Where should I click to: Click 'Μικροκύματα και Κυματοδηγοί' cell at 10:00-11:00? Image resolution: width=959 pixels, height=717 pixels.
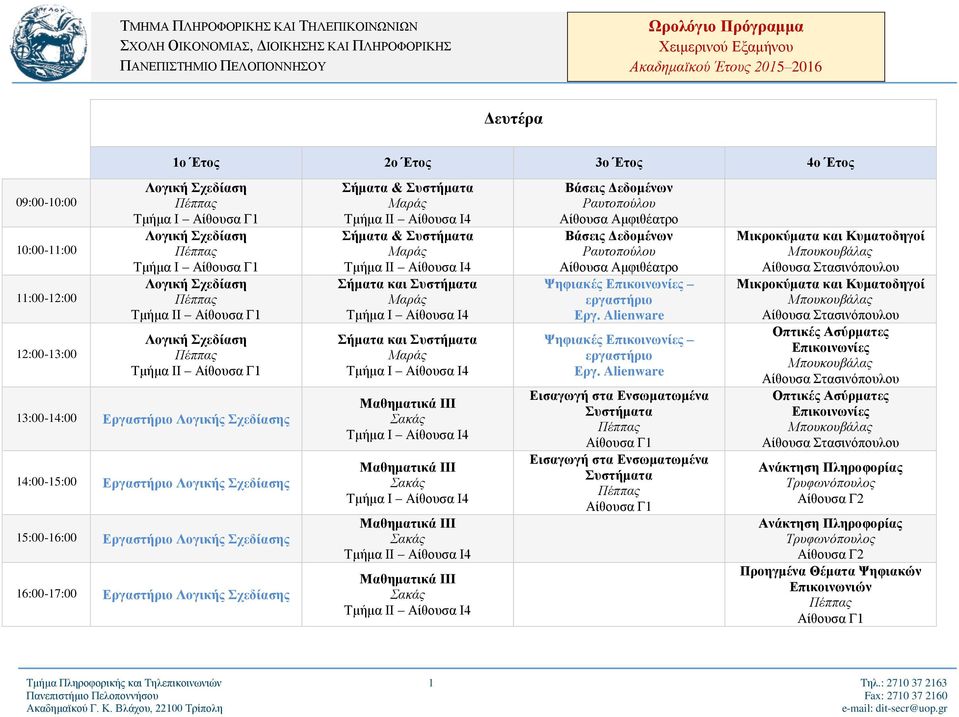click(831, 251)
